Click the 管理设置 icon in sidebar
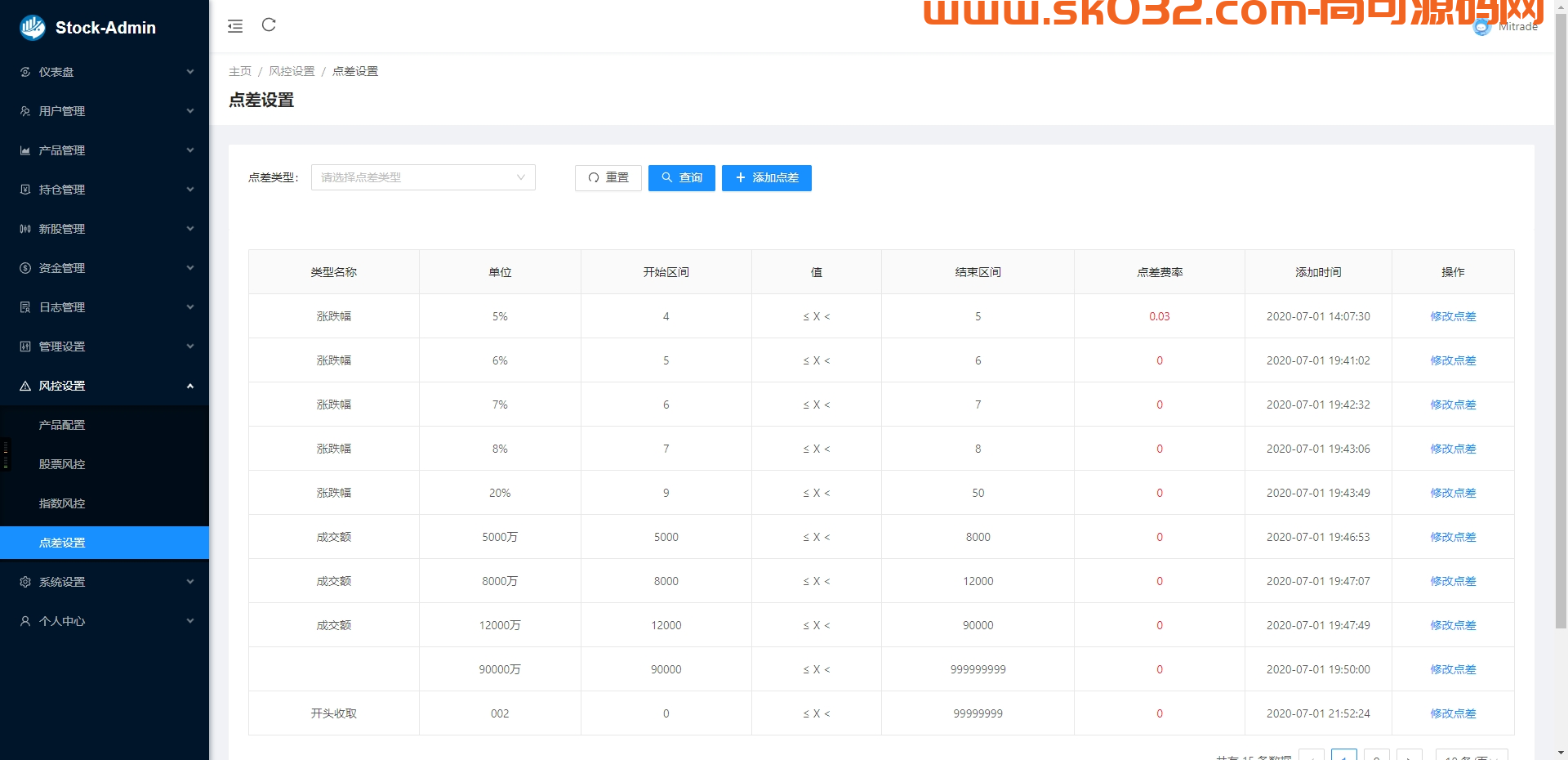This screenshot has height=760, width=1568. pos(25,346)
